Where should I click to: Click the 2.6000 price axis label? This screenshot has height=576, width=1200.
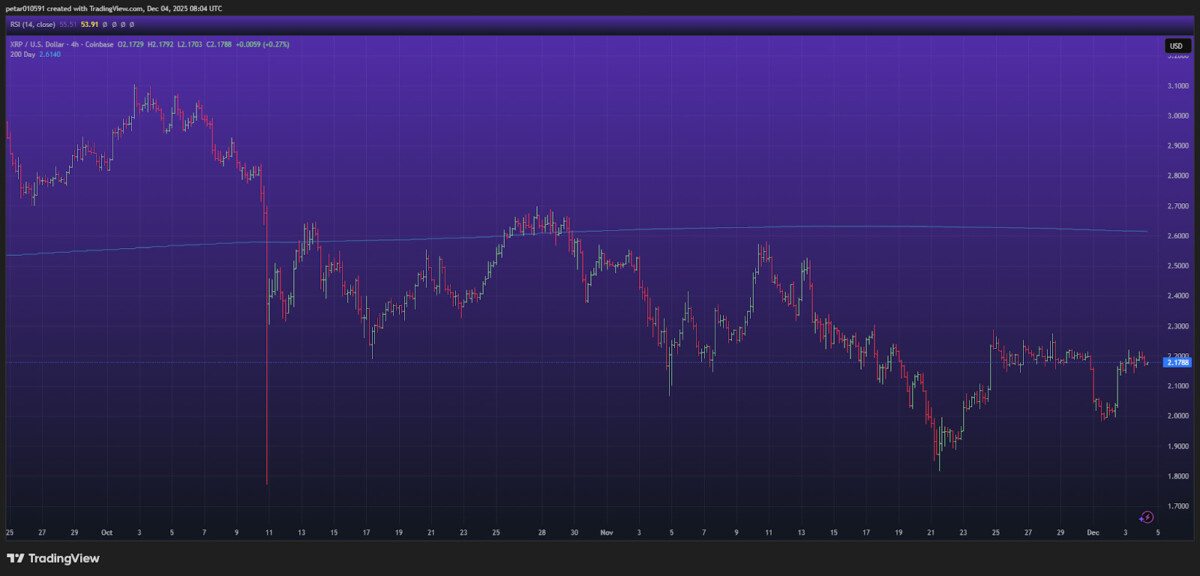pos(1178,236)
